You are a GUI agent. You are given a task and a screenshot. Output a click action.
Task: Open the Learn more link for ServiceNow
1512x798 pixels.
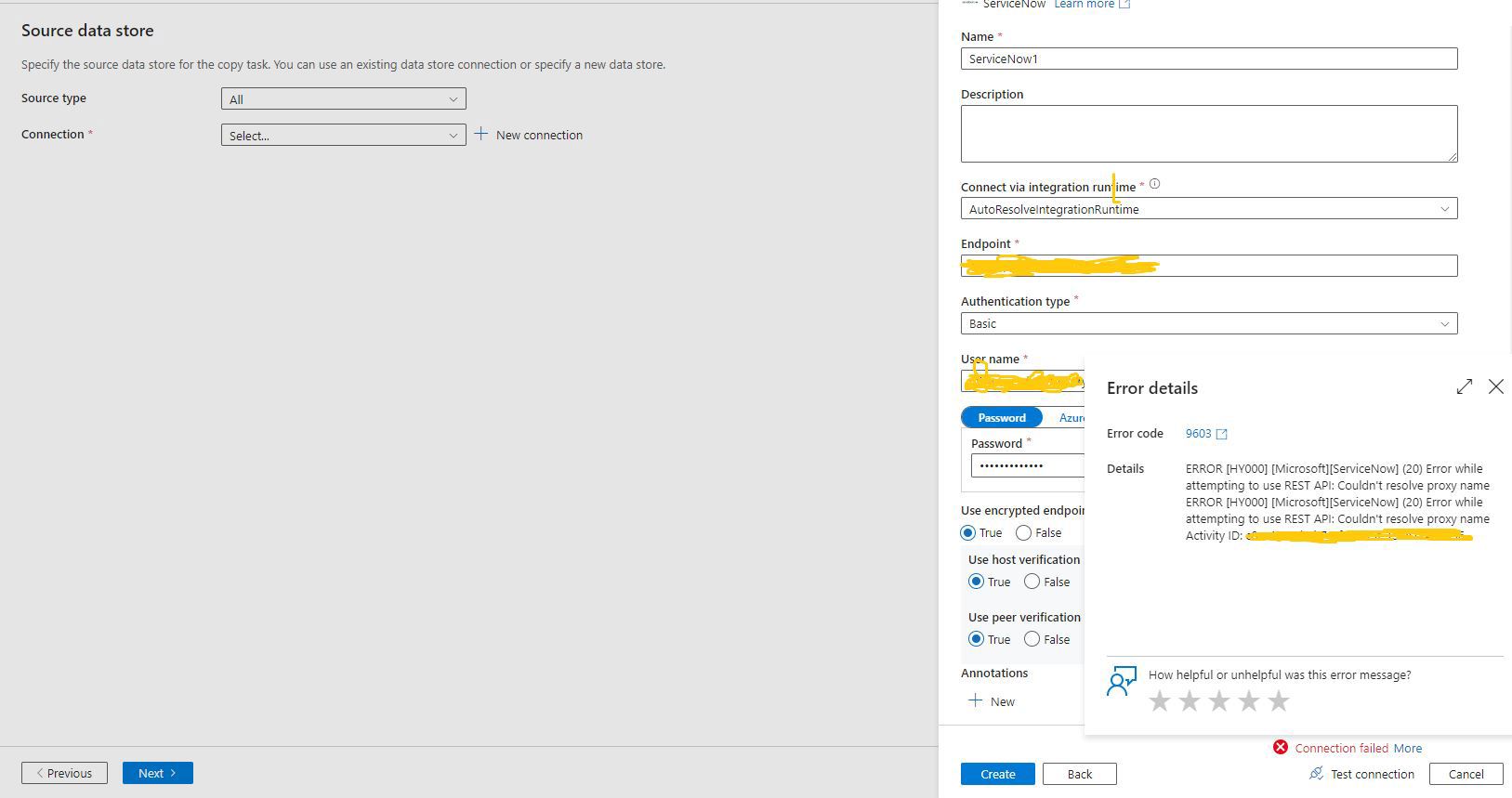tap(1092, 4)
